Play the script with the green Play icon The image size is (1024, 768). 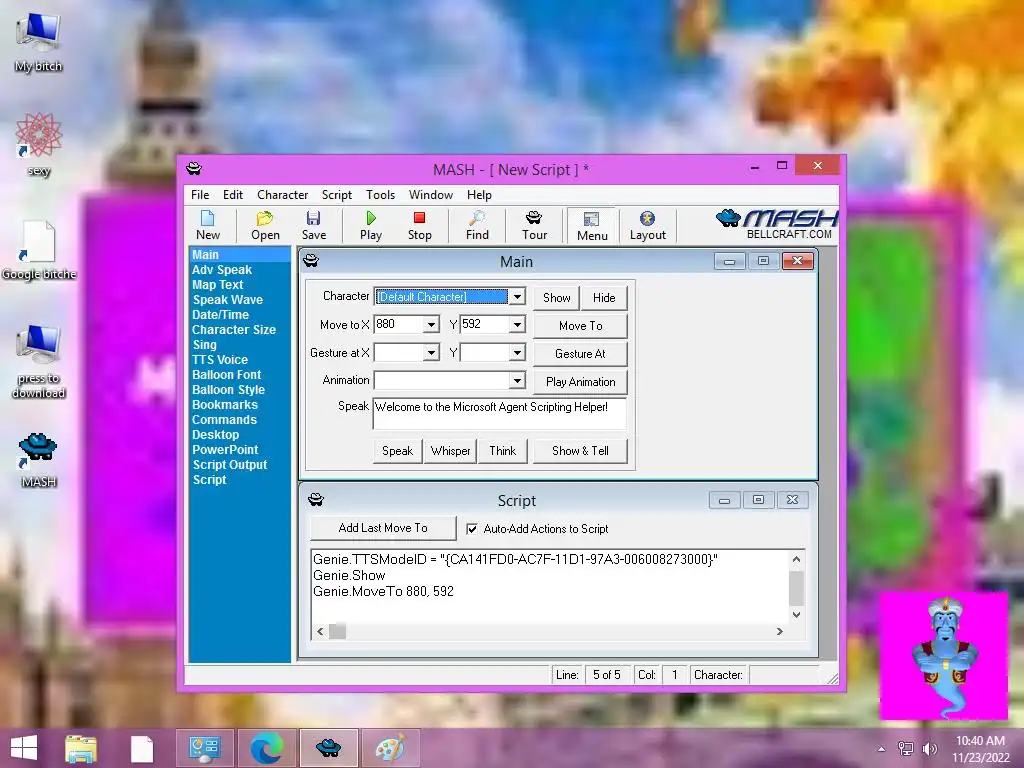click(370, 225)
